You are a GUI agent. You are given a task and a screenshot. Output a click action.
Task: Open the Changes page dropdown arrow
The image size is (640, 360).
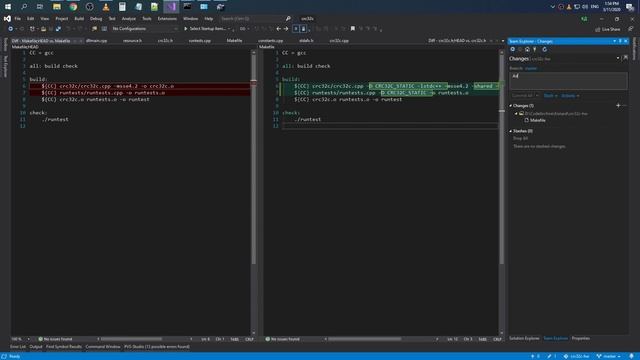(618, 58)
